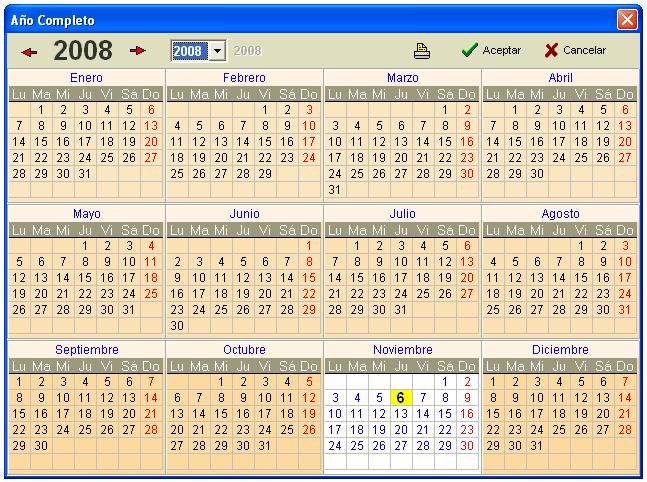Select the highlighted day 6 in Noviembre
The height and width of the screenshot is (482, 647).
(x=401, y=397)
